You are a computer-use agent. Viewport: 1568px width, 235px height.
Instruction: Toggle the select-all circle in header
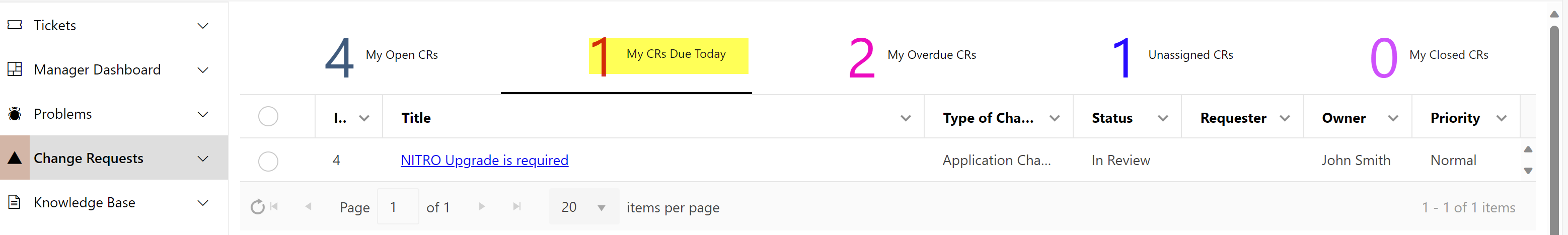268,116
